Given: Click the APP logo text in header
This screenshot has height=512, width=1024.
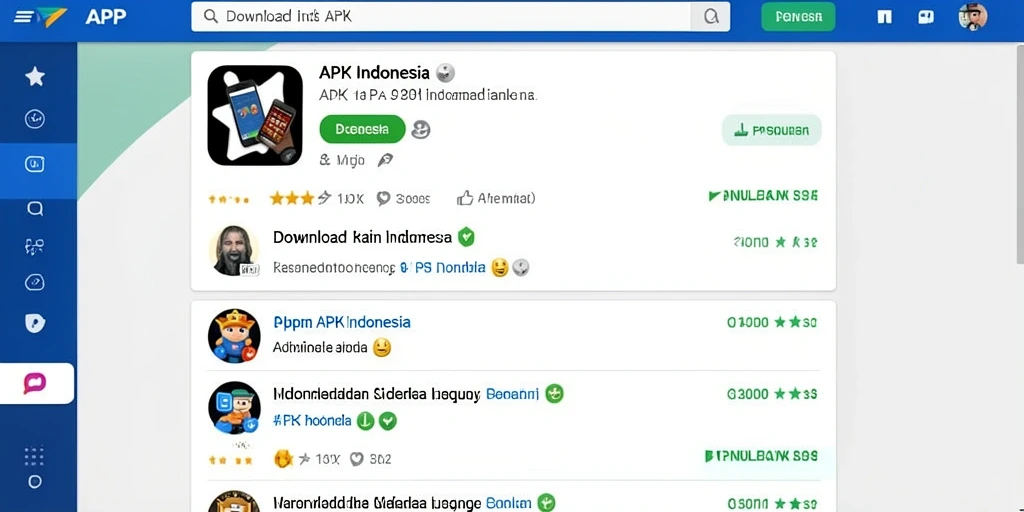Looking at the screenshot, I should 106,16.
